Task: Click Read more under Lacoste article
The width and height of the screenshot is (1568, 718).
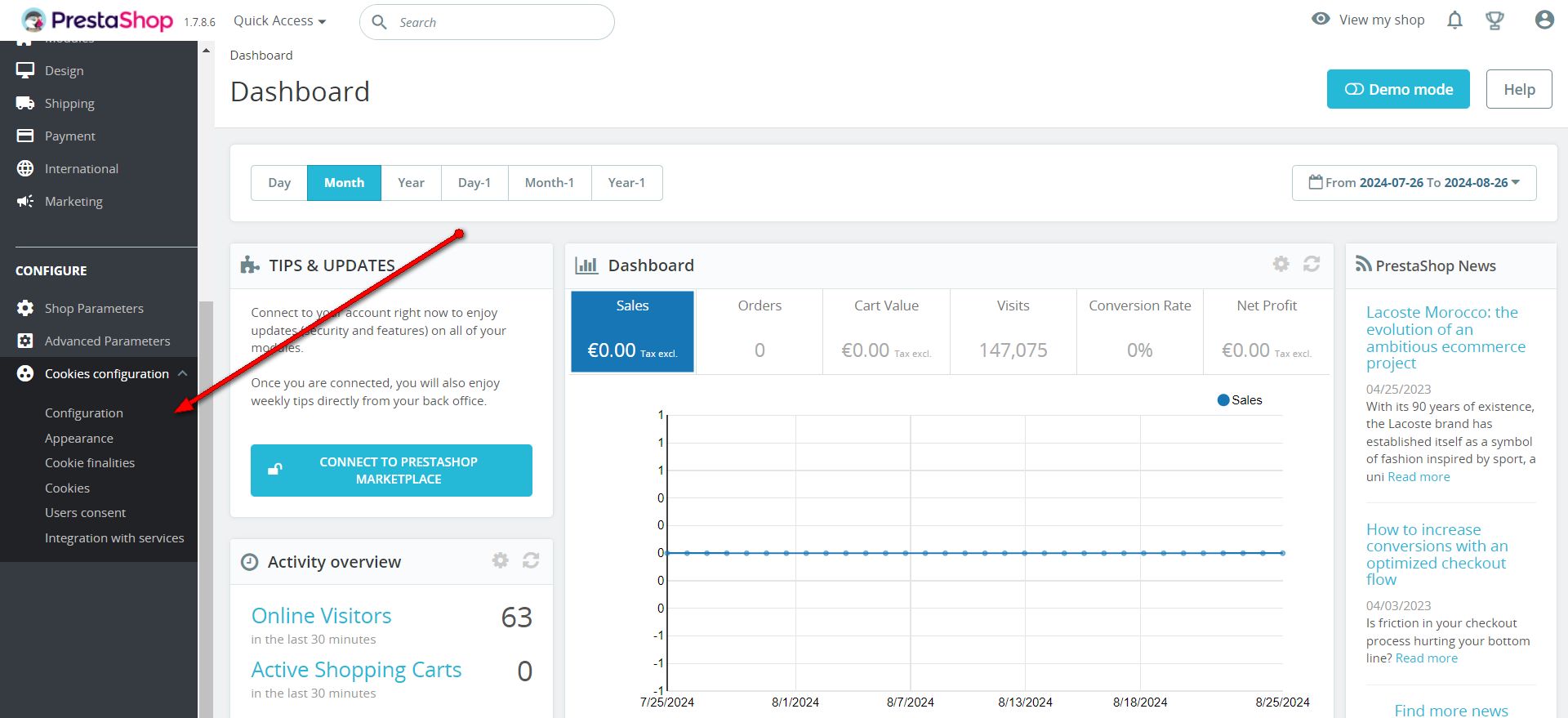Action: tap(1419, 477)
